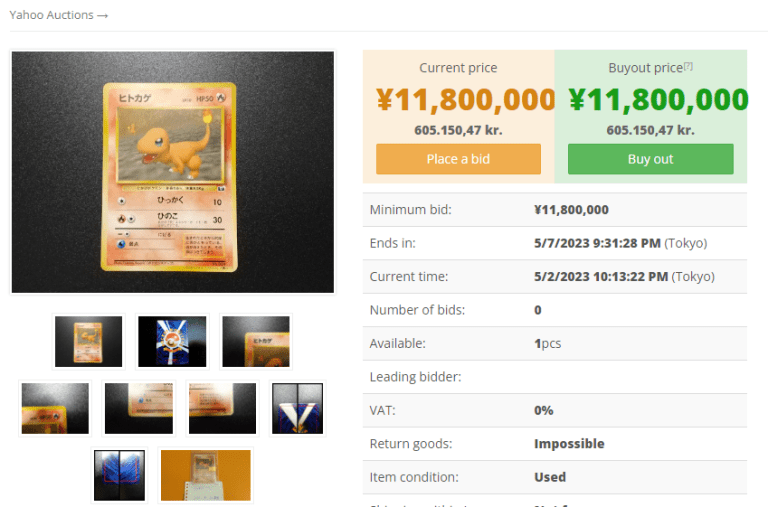Select the card back split-view thumbnail
This screenshot has width=768, height=507.
(x=120, y=475)
